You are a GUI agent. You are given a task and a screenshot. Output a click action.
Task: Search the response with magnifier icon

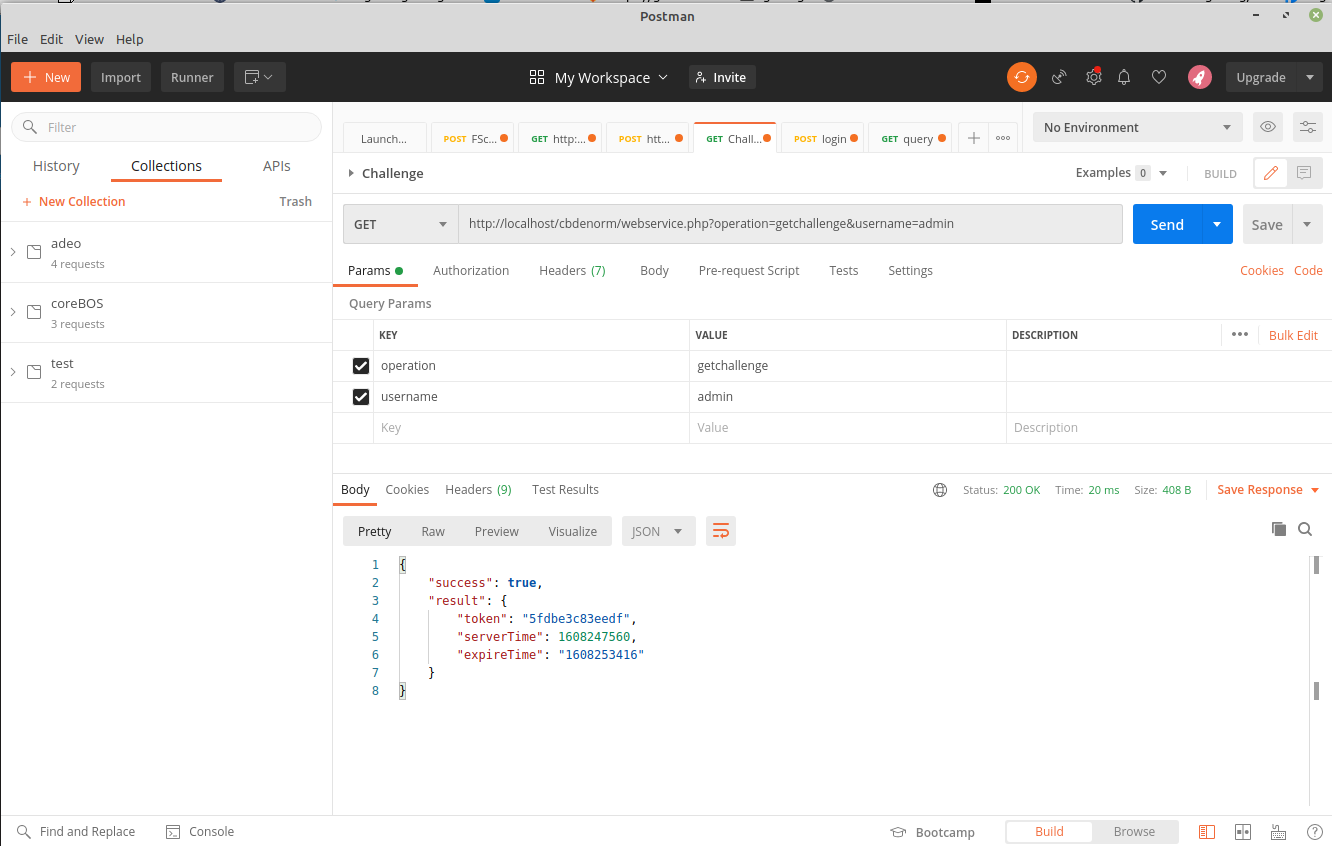[x=1305, y=529]
